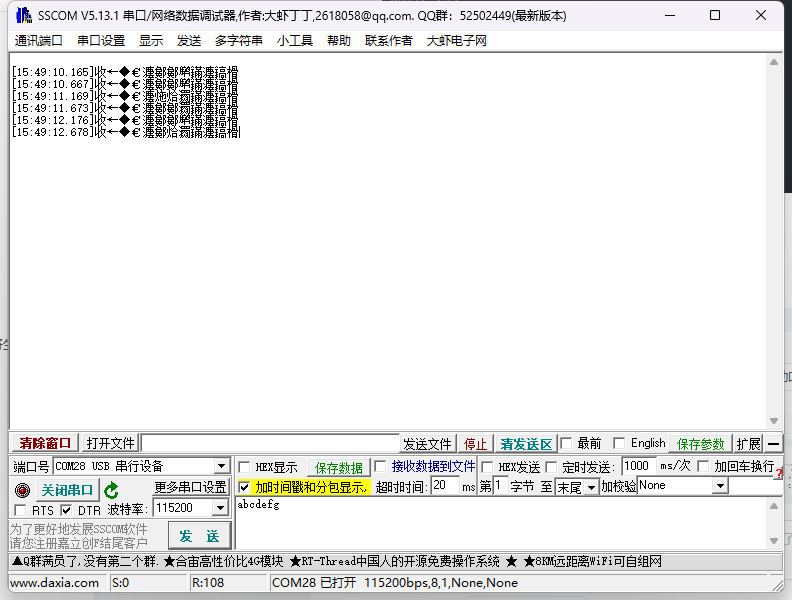Viewport: 792px width, 600px height.
Task: Click the 定时发送 1000 interval field
Action: click(x=638, y=466)
